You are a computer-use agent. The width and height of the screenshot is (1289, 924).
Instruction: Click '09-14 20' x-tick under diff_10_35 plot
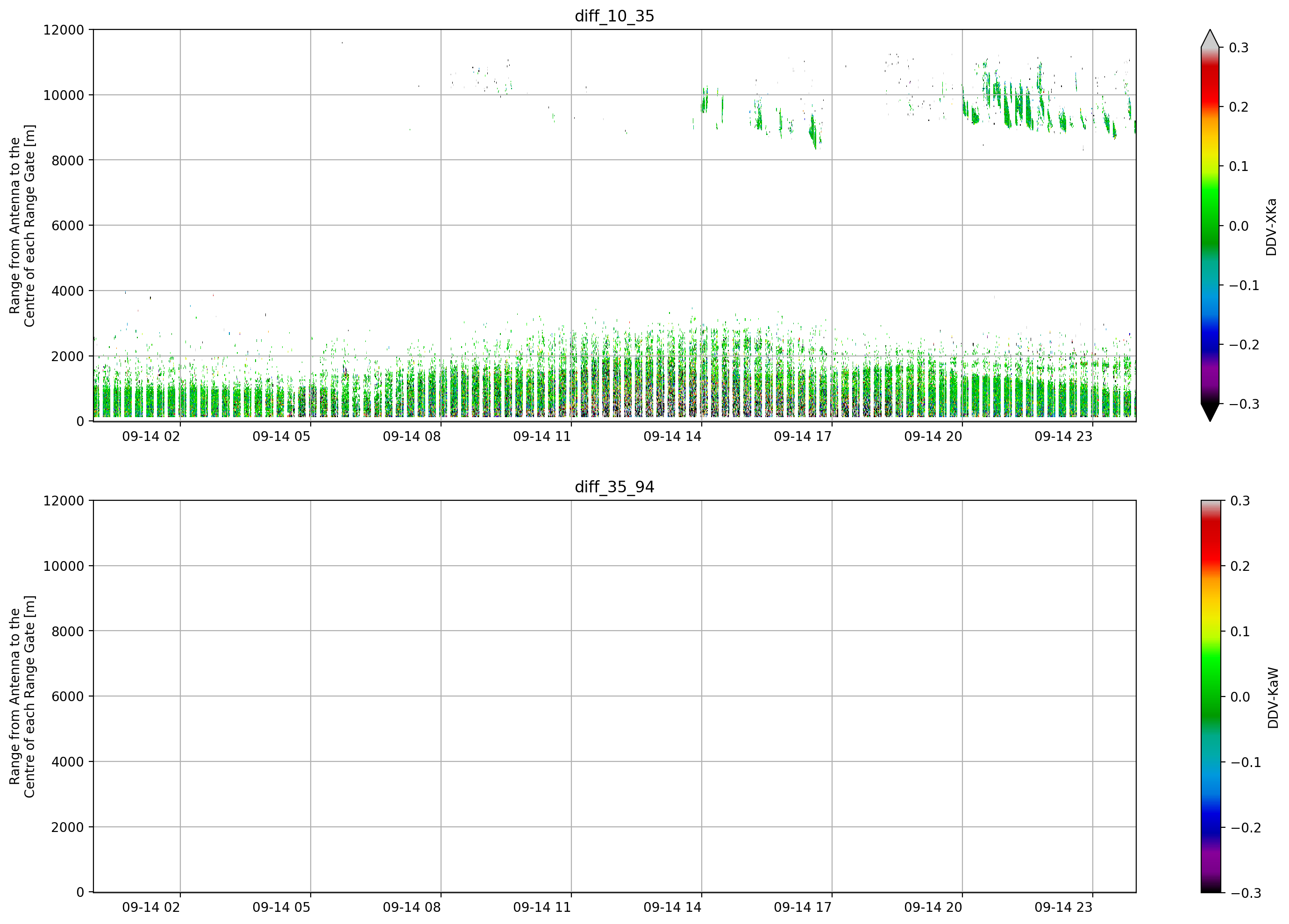933,436
